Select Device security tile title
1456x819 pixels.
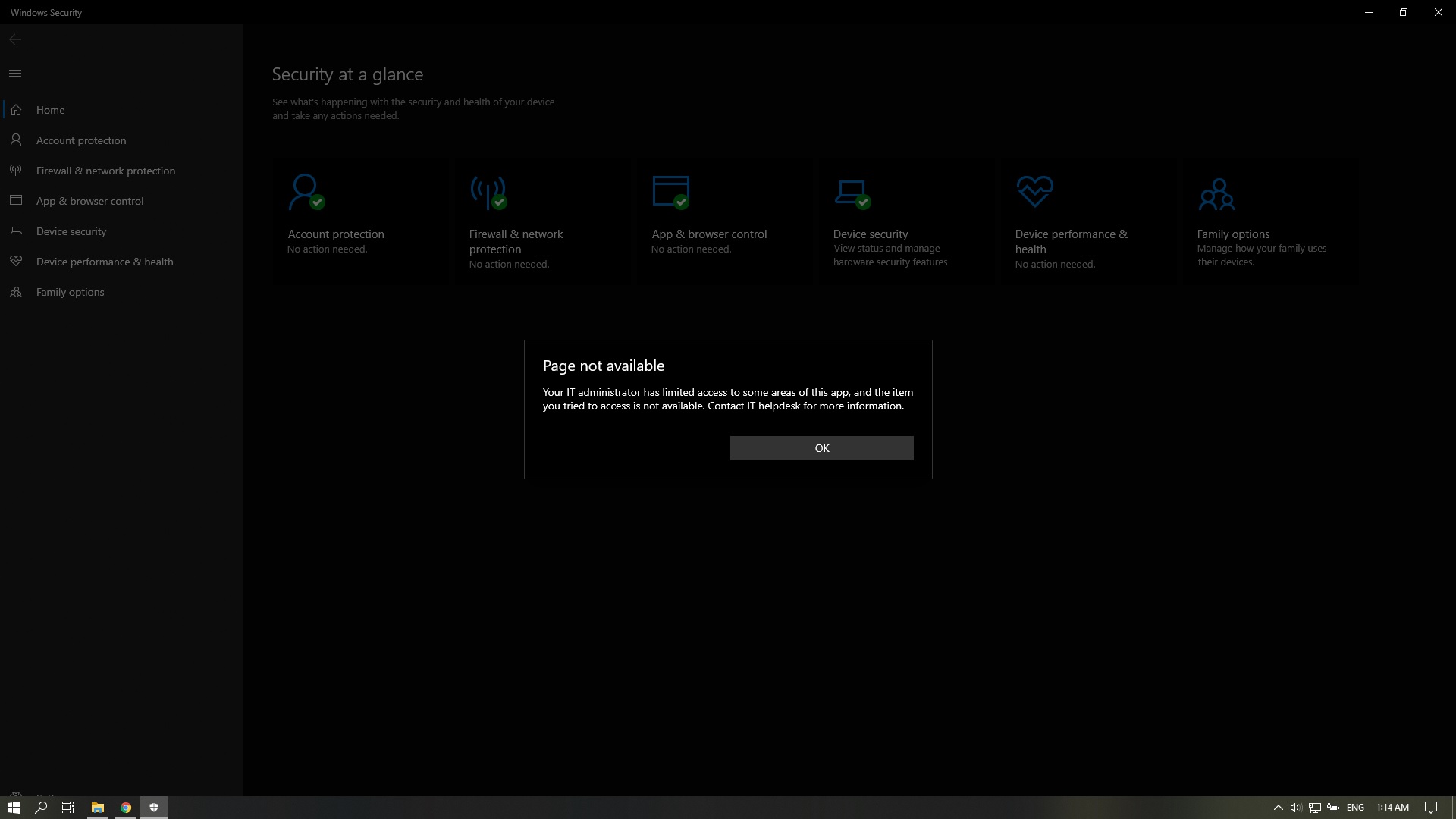point(871,234)
